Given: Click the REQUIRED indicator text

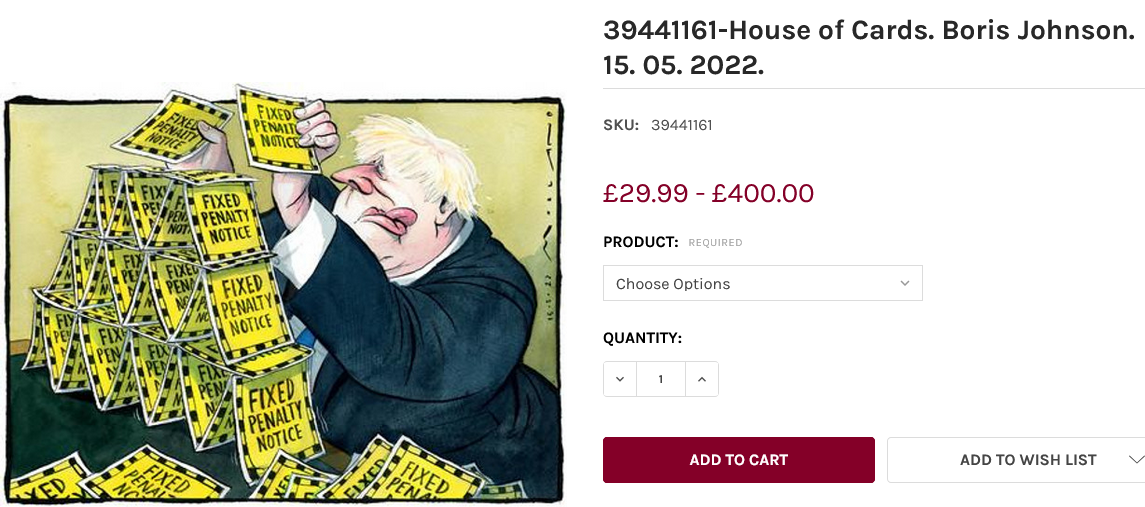Looking at the screenshot, I should (715, 243).
